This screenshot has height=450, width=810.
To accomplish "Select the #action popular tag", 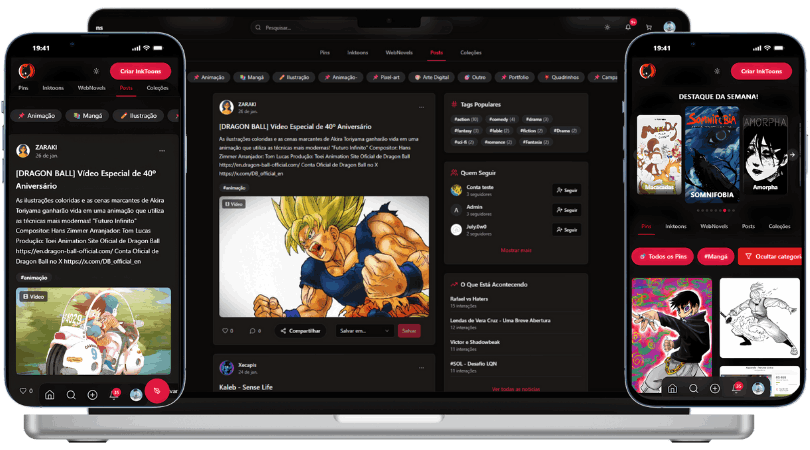I will pyautogui.click(x=466, y=119).
